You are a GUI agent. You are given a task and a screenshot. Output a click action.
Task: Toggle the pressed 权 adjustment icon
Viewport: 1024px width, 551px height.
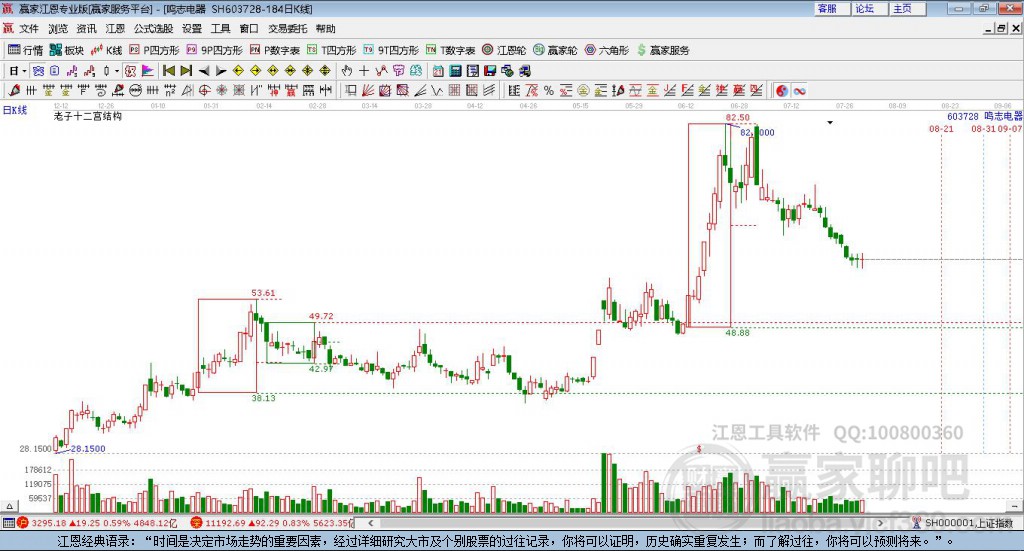click(x=130, y=71)
